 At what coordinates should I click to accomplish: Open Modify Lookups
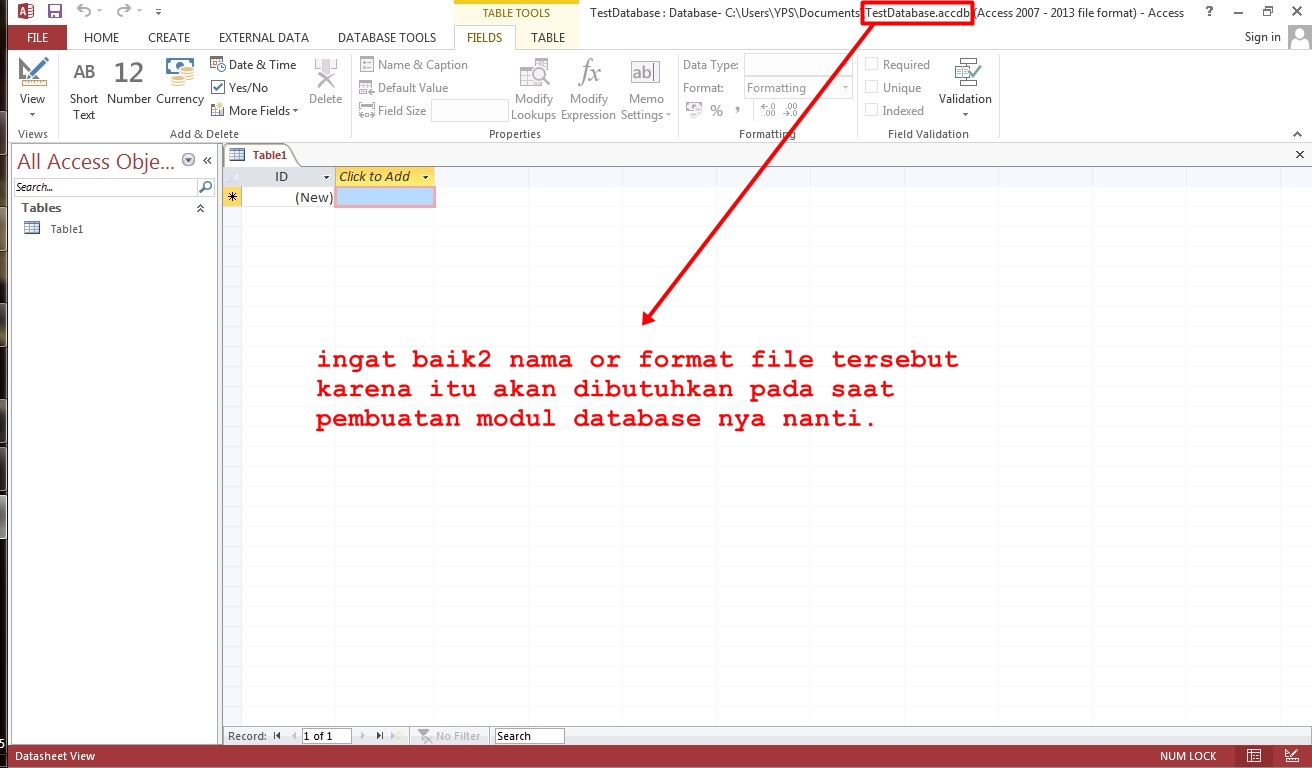(x=533, y=85)
